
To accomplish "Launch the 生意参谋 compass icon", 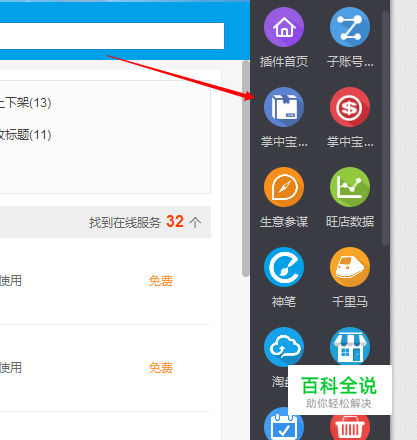I will [x=284, y=187].
